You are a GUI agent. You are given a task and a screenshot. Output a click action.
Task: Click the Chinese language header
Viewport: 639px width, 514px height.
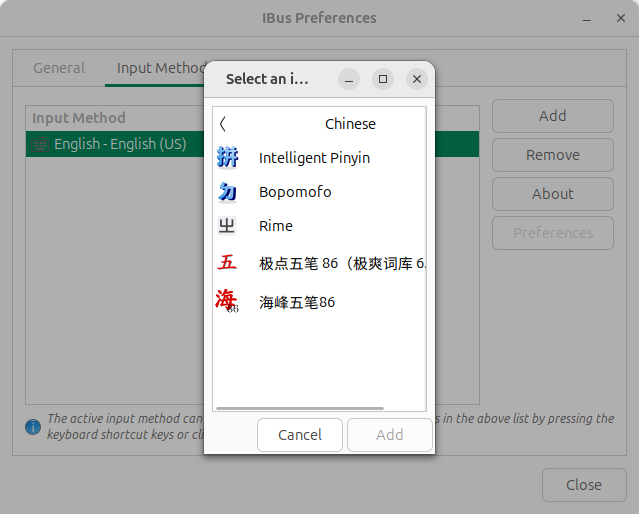(x=350, y=124)
